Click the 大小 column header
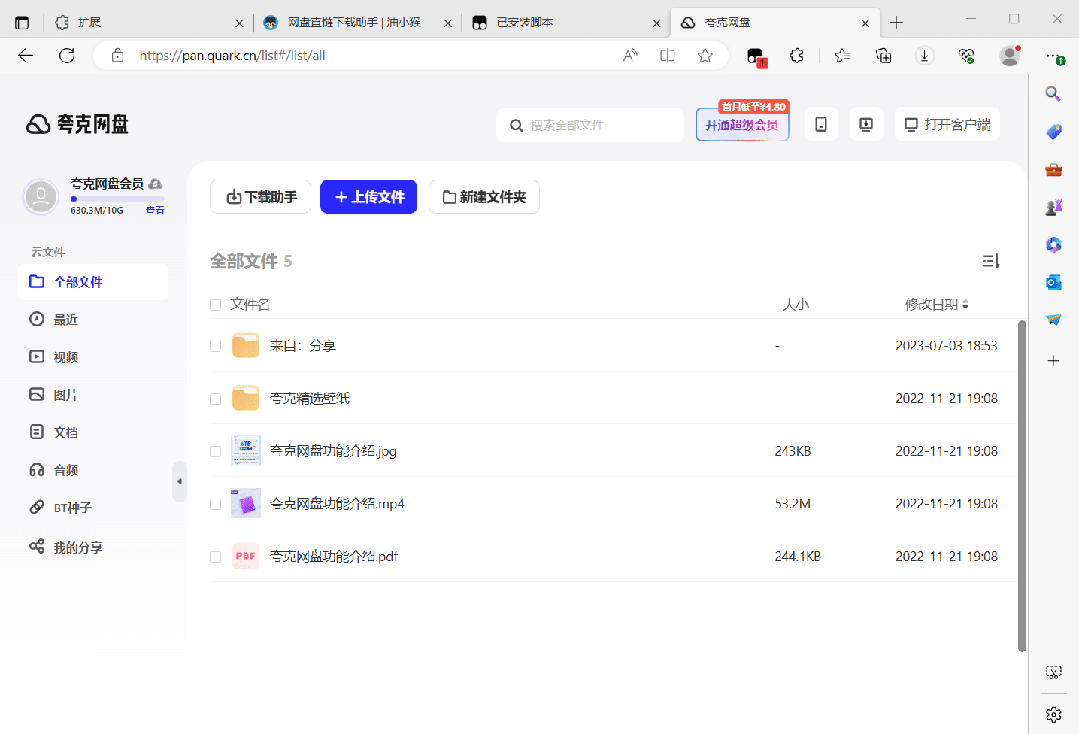 pyautogui.click(x=795, y=304)
